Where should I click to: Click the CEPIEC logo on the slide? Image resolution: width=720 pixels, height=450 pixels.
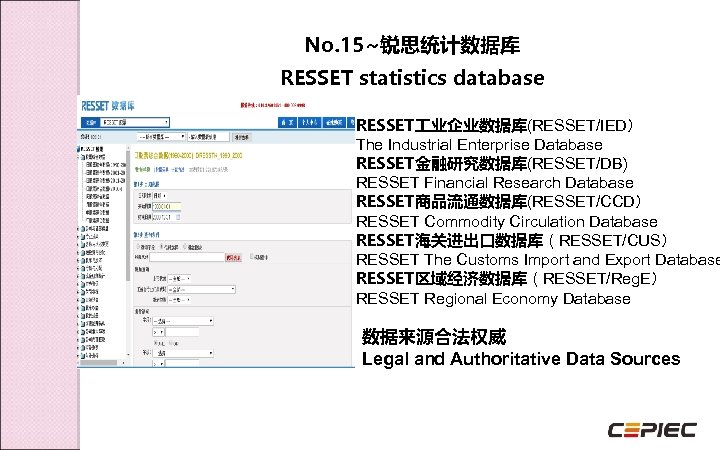[x=652, y=430]
